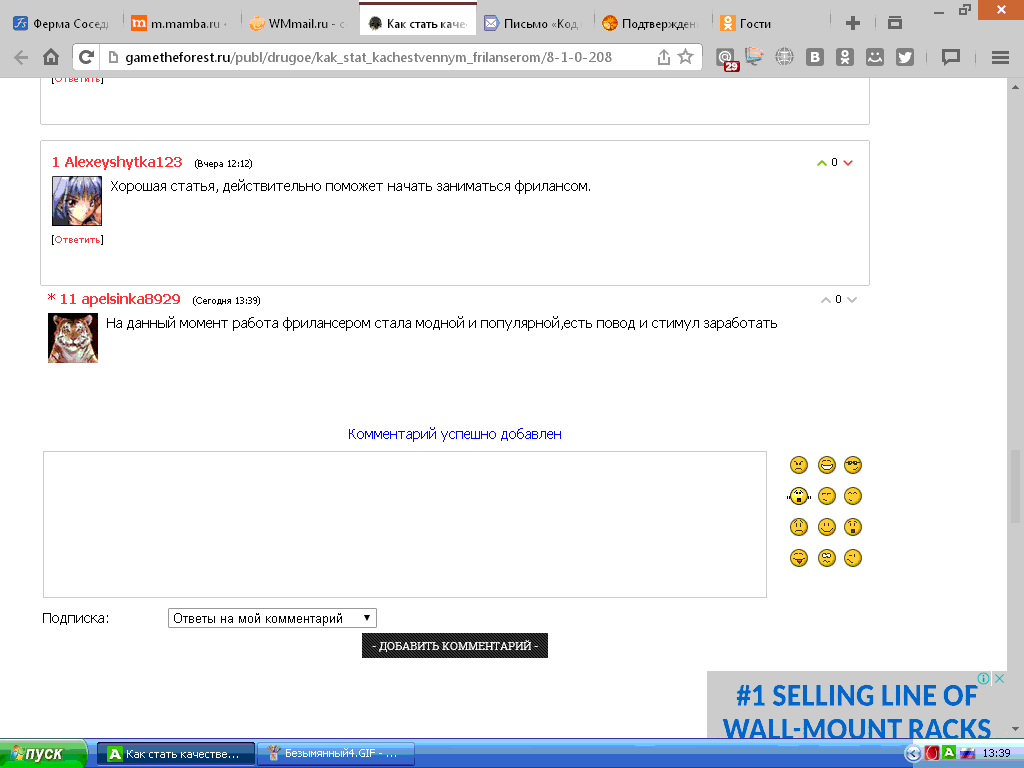Click inside the comment text area
Viewport: 1024px width, 768px height.
[x=405, y=524]
